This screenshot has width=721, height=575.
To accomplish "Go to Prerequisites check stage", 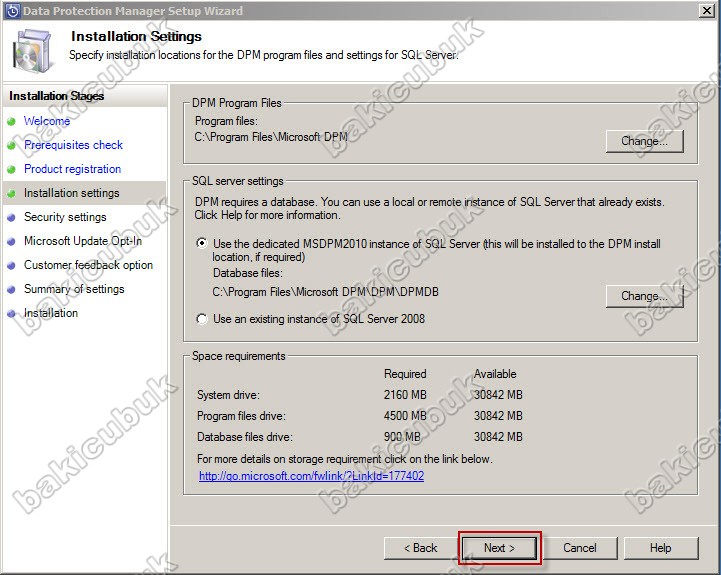I will [x=73, y=145].
